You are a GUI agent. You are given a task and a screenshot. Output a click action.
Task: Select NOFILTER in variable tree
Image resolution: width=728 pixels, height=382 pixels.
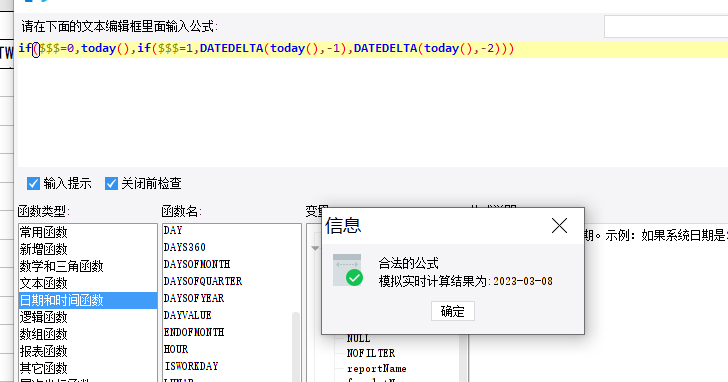(371, 353)
